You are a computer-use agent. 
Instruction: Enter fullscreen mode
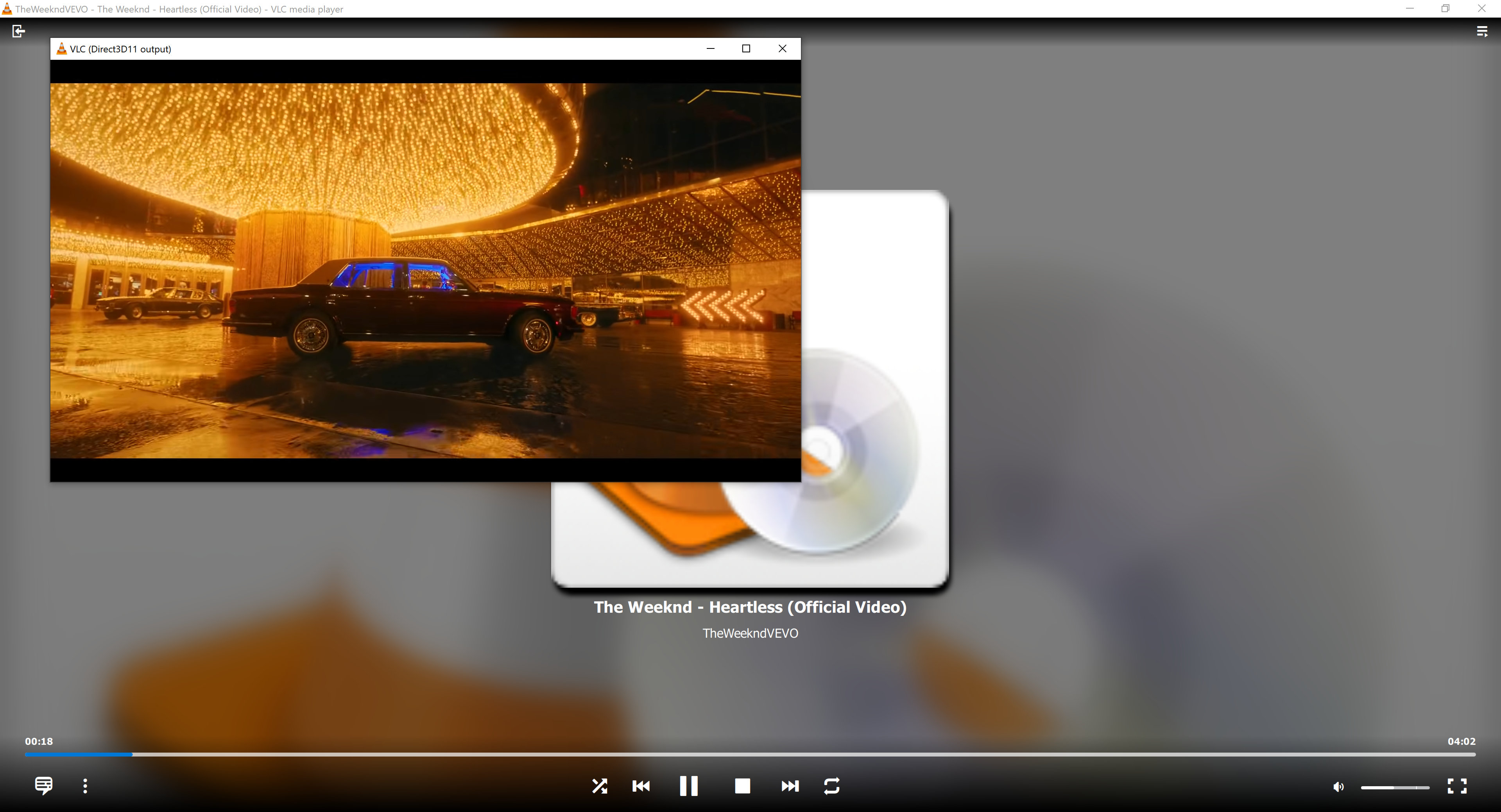click(x=1457, y=786)
